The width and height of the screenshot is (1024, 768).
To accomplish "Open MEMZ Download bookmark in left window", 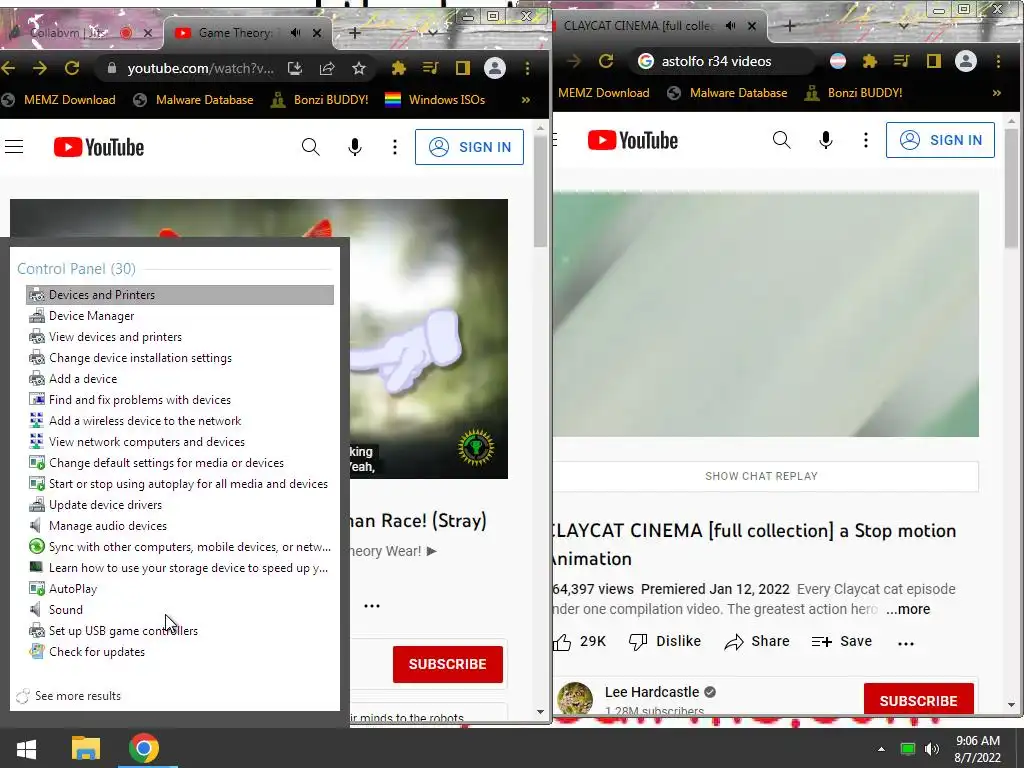I will point(60,100).
